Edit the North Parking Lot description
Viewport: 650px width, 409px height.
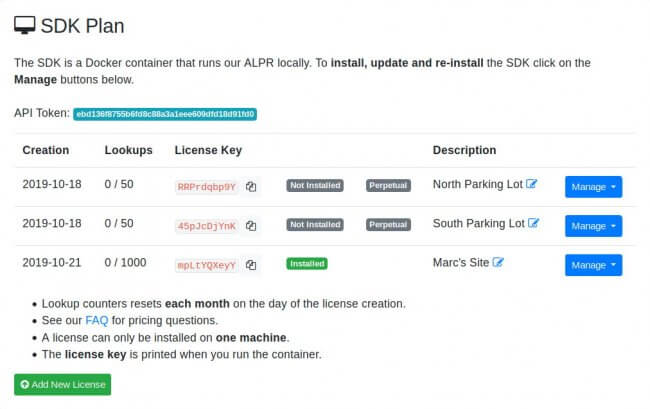(x=531, y=184)
